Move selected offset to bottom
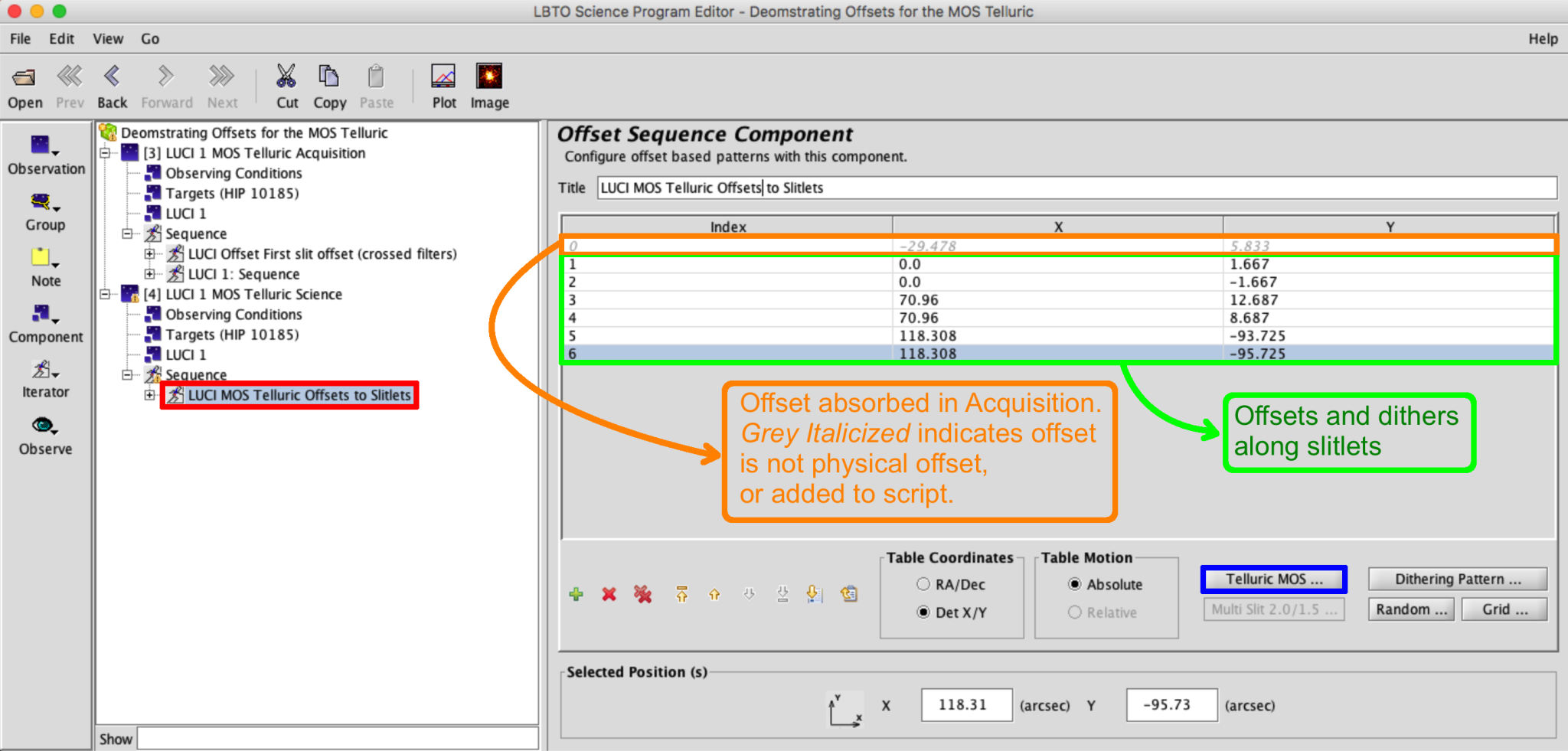 (782, 594)
